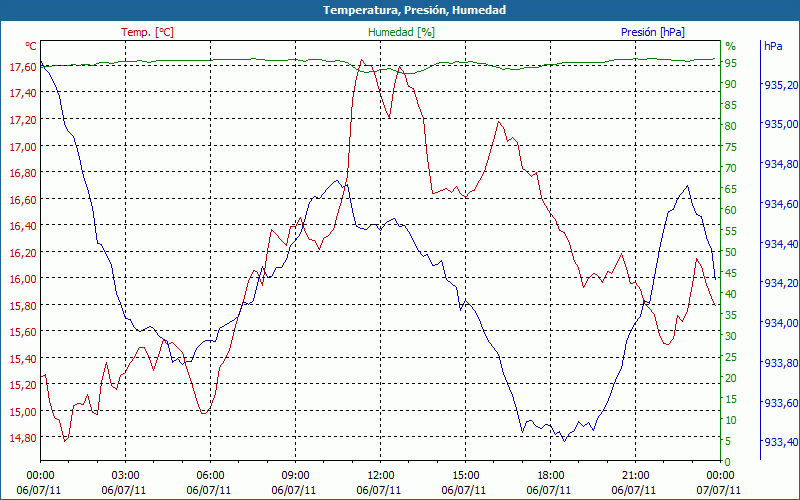Click temperature axis value 16,40
The width and height of the screenshot is (800, 500).
pyautogui.click(x=22, y=226)
